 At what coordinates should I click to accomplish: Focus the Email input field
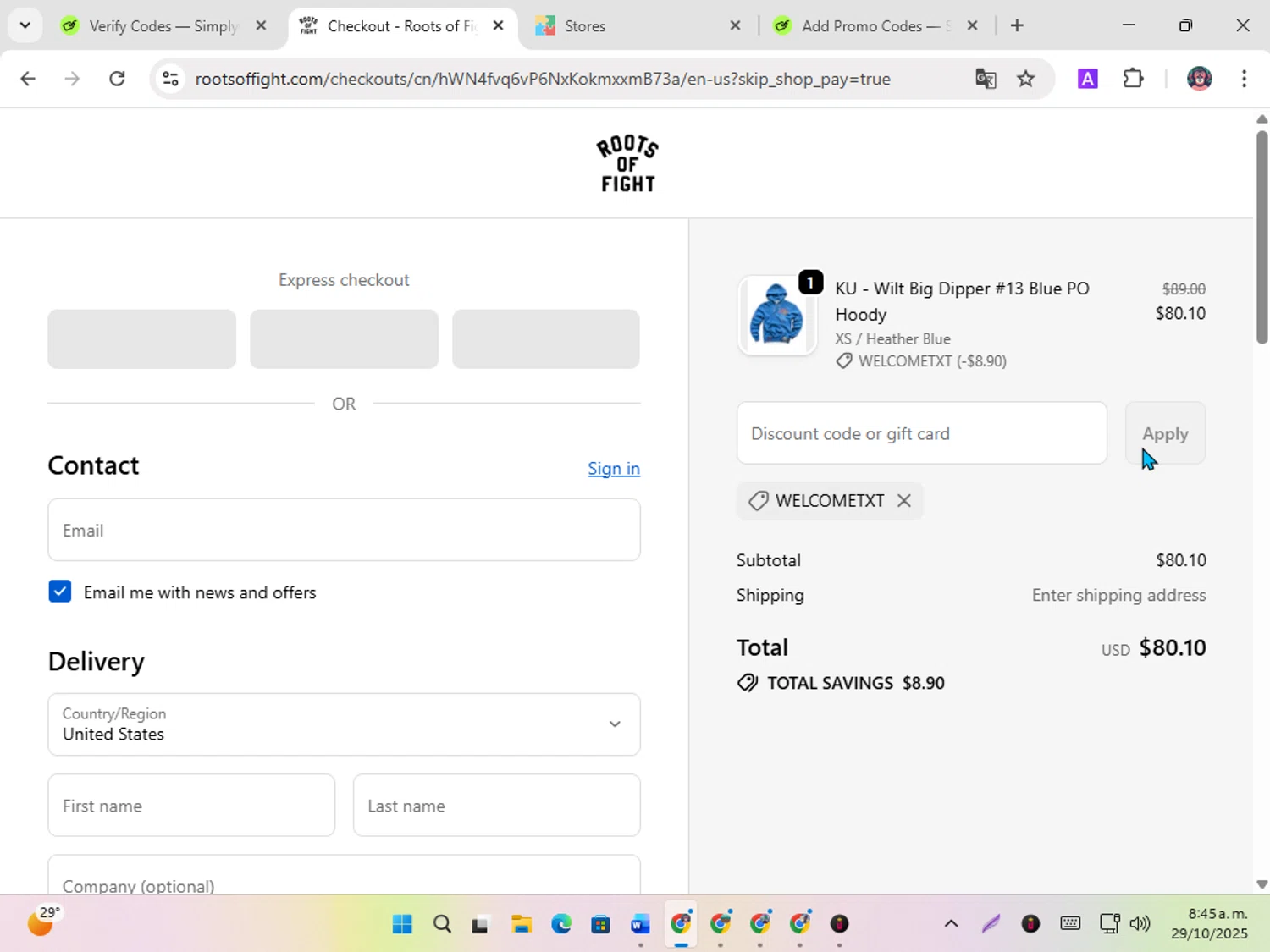click(344, 530)
